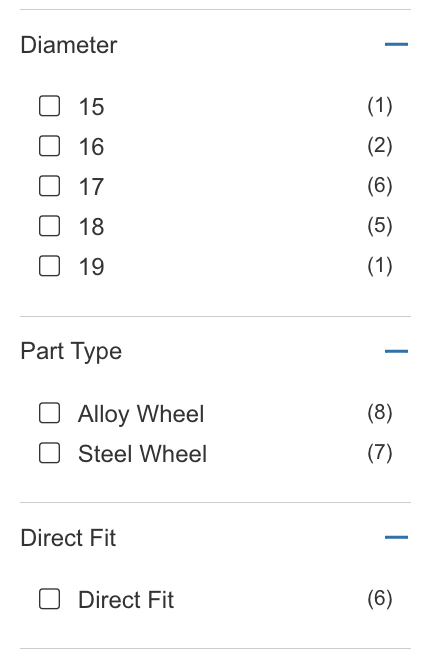Click the Part Type section heading
424x662 pixels.
pyautogui.click(x=71, y=352)
